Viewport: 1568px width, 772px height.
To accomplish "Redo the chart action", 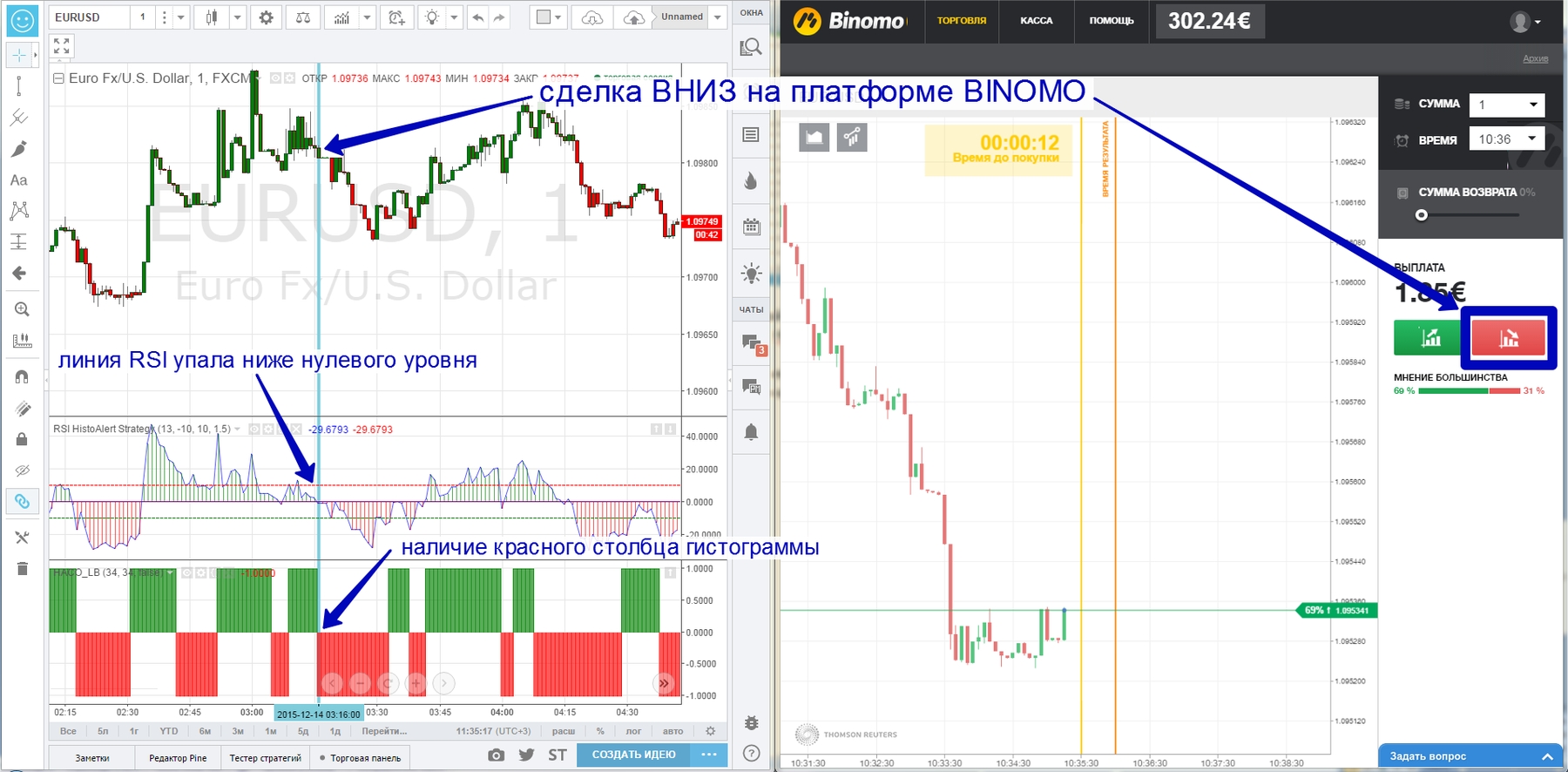I will 499,17.
